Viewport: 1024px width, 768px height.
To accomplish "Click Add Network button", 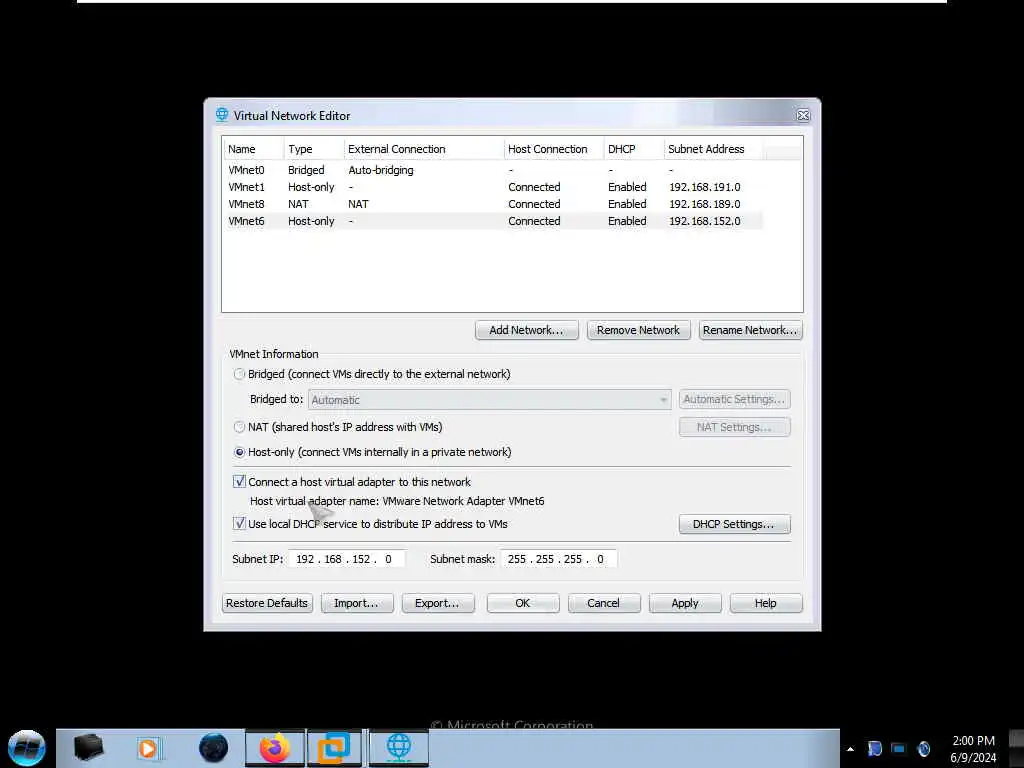I will click(x=526, y=330).
